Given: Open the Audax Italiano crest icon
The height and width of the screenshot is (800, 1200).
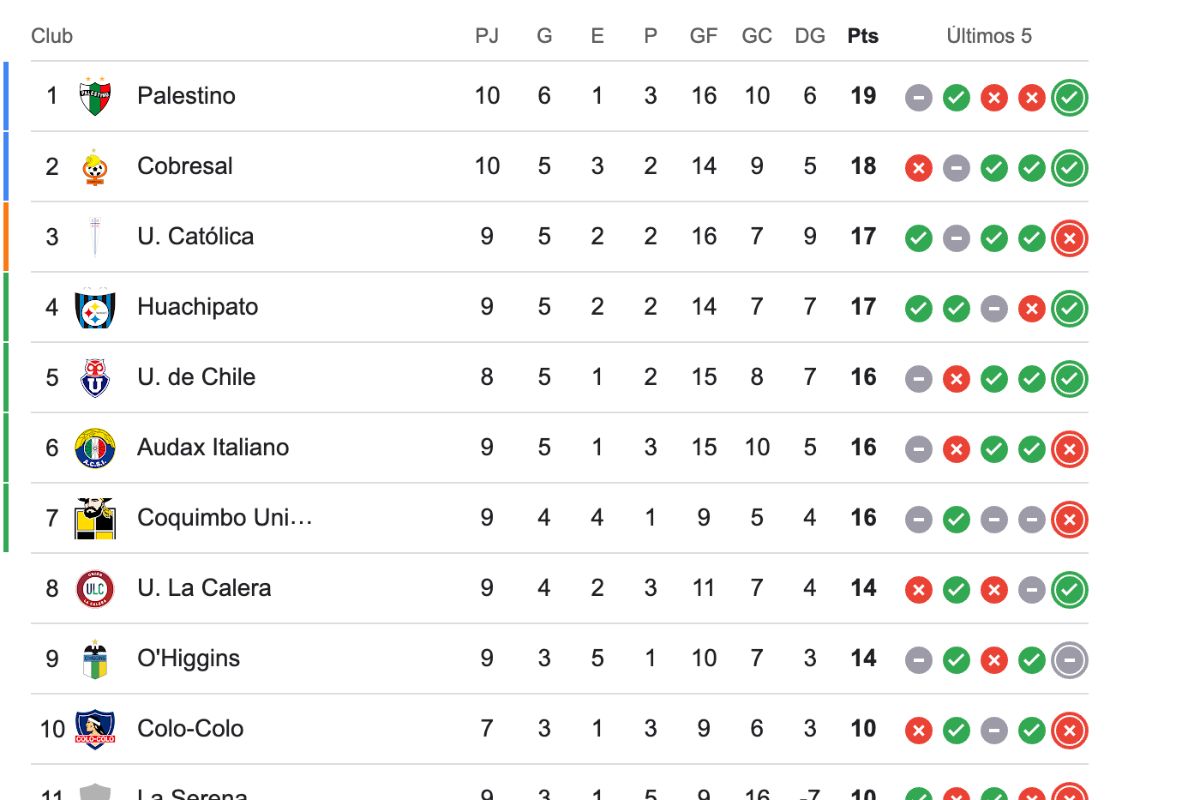Looking at the screenshot, I should pos(95,448).
